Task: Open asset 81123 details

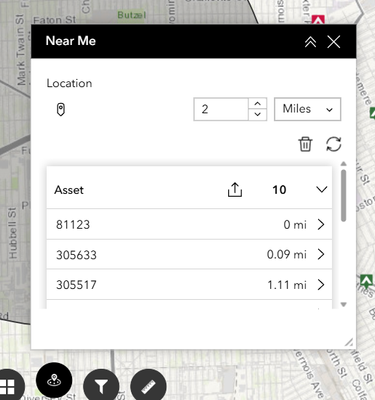Action: (x=189, y=224)
